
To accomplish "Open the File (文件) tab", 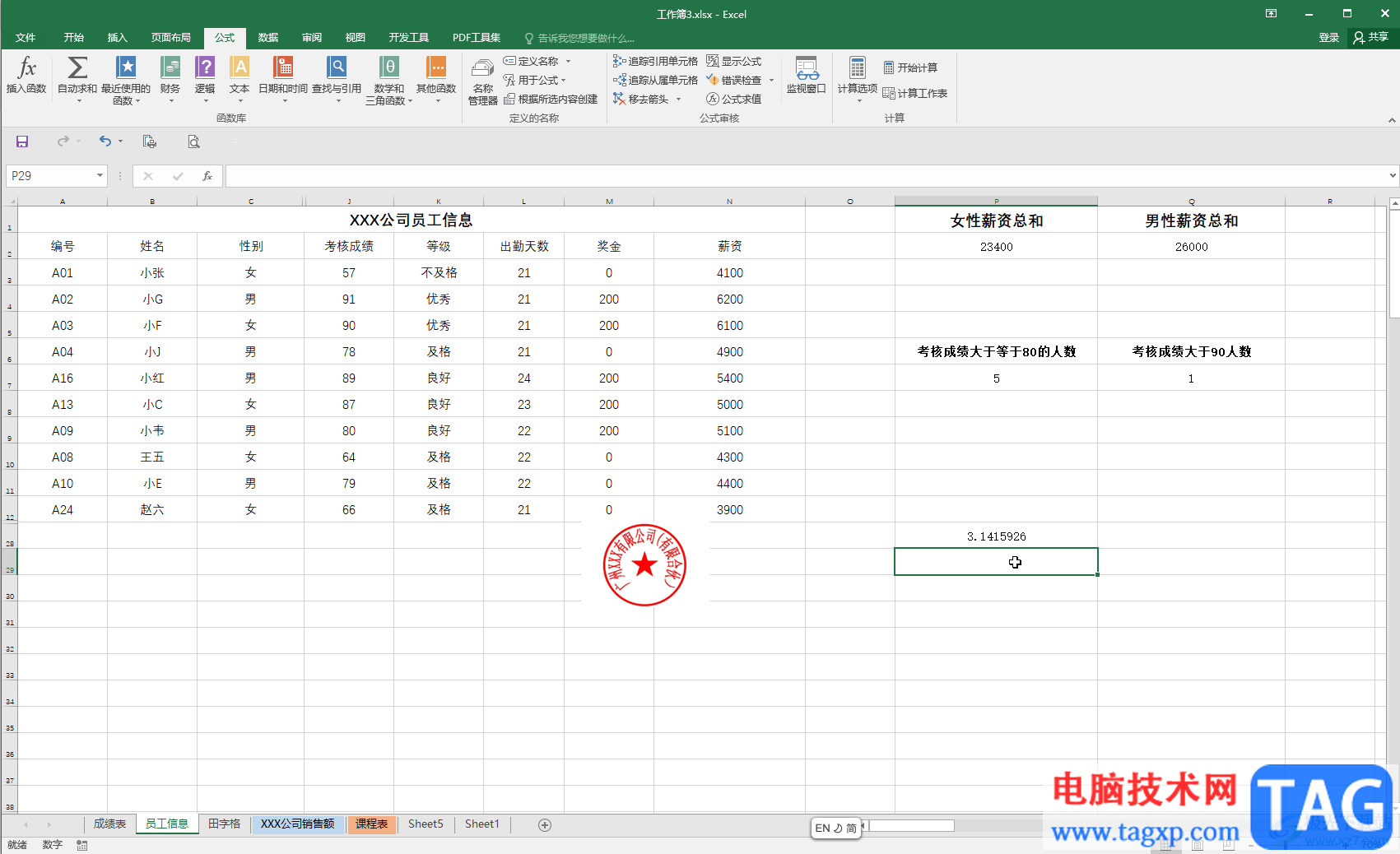I will pos(26,38).
